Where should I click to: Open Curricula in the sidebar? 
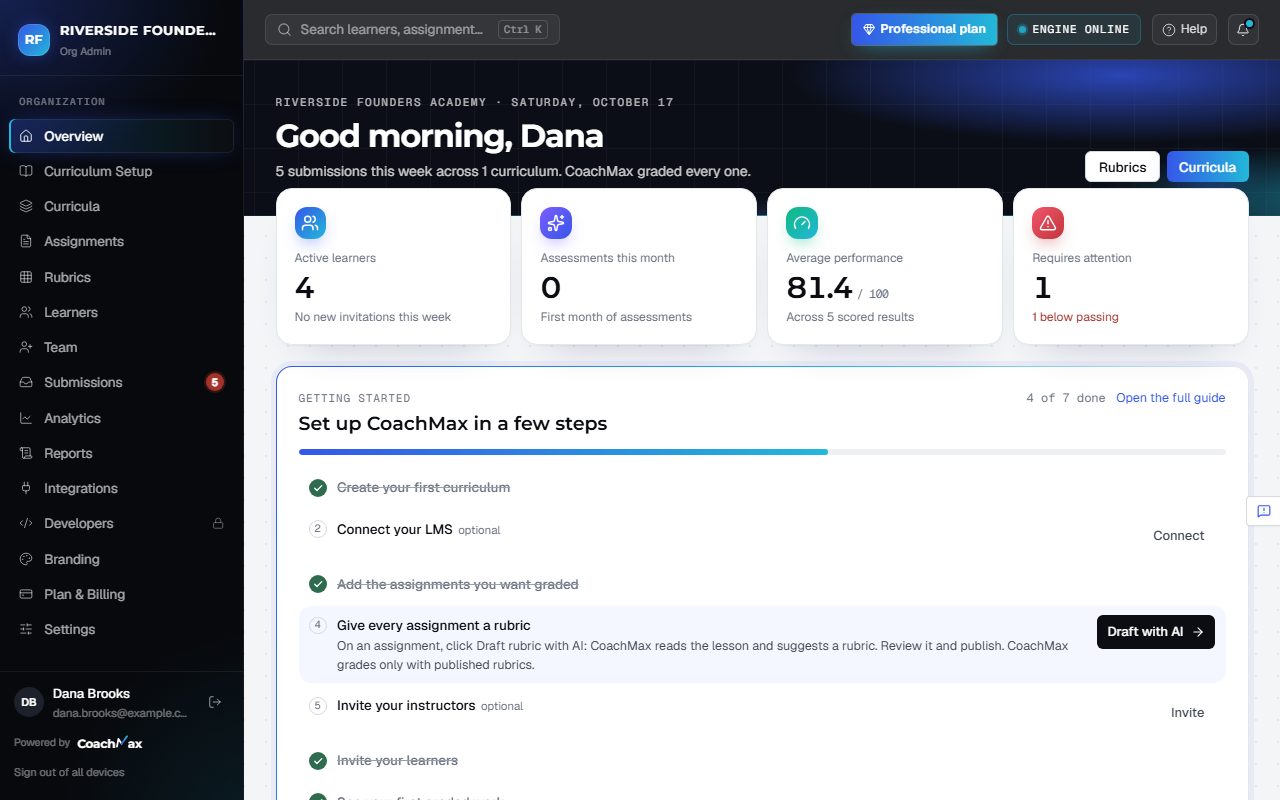tap(121, 206)
